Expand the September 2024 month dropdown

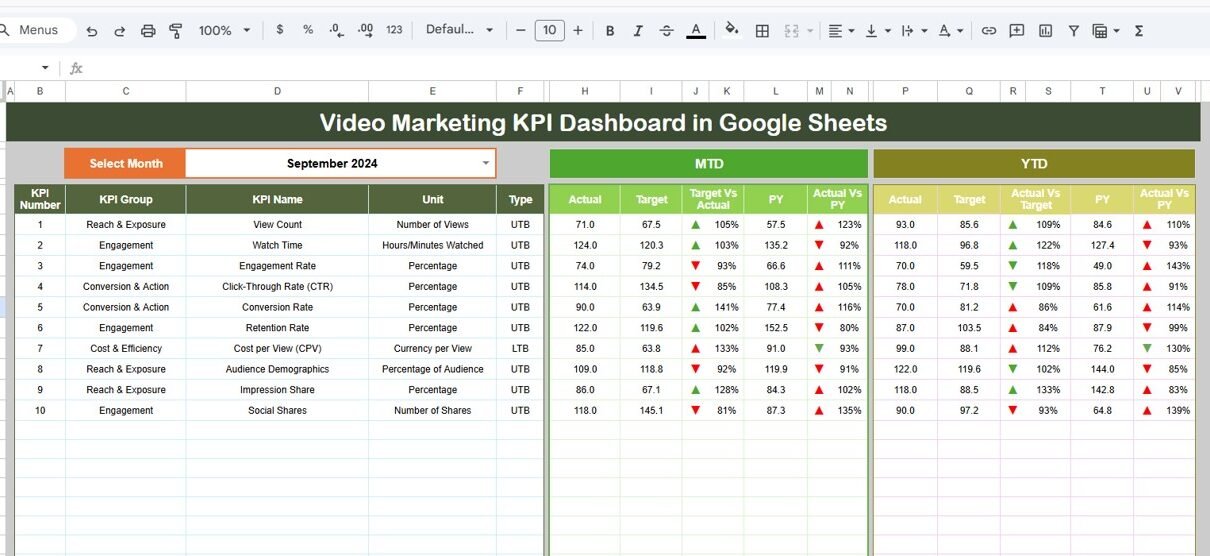point(486,163)
